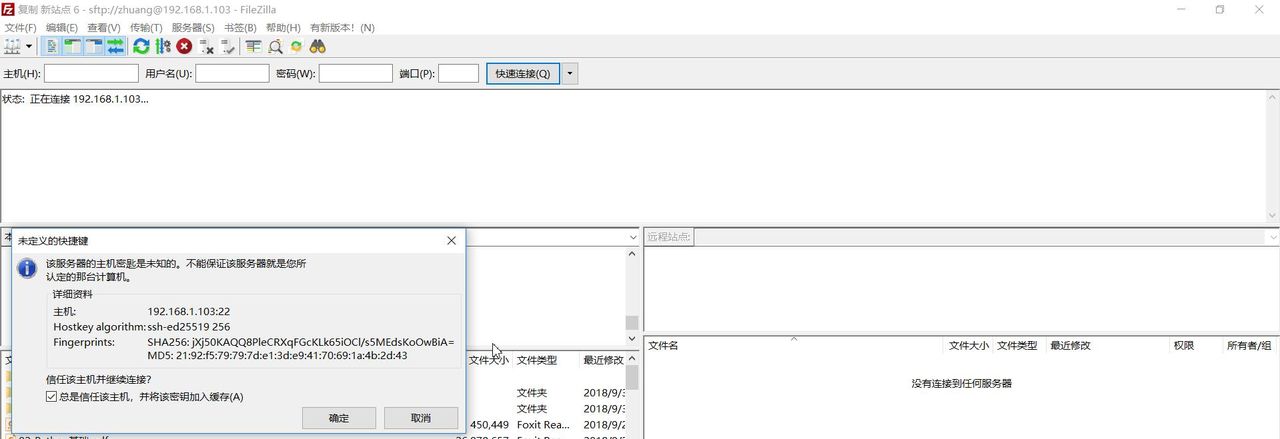1280x439 pixels.
Task: Click the disconnect from server icon
Action: click(206, 46)
